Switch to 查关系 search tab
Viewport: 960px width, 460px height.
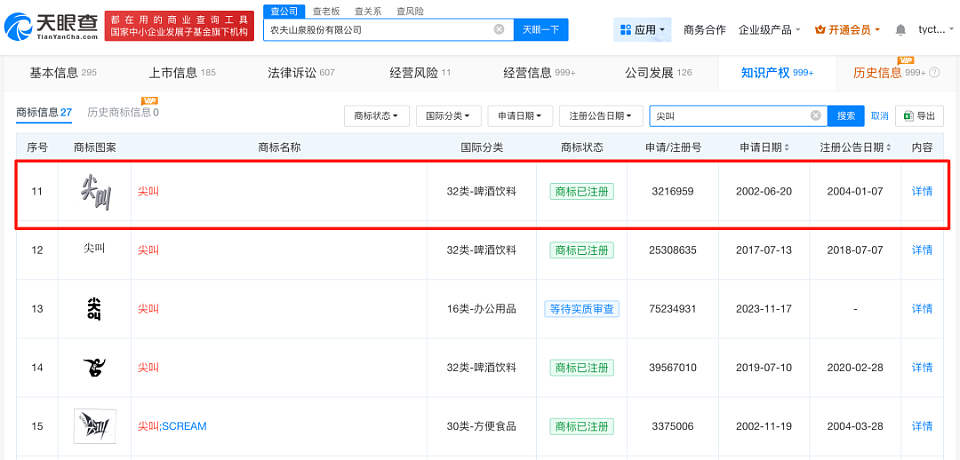367,11
